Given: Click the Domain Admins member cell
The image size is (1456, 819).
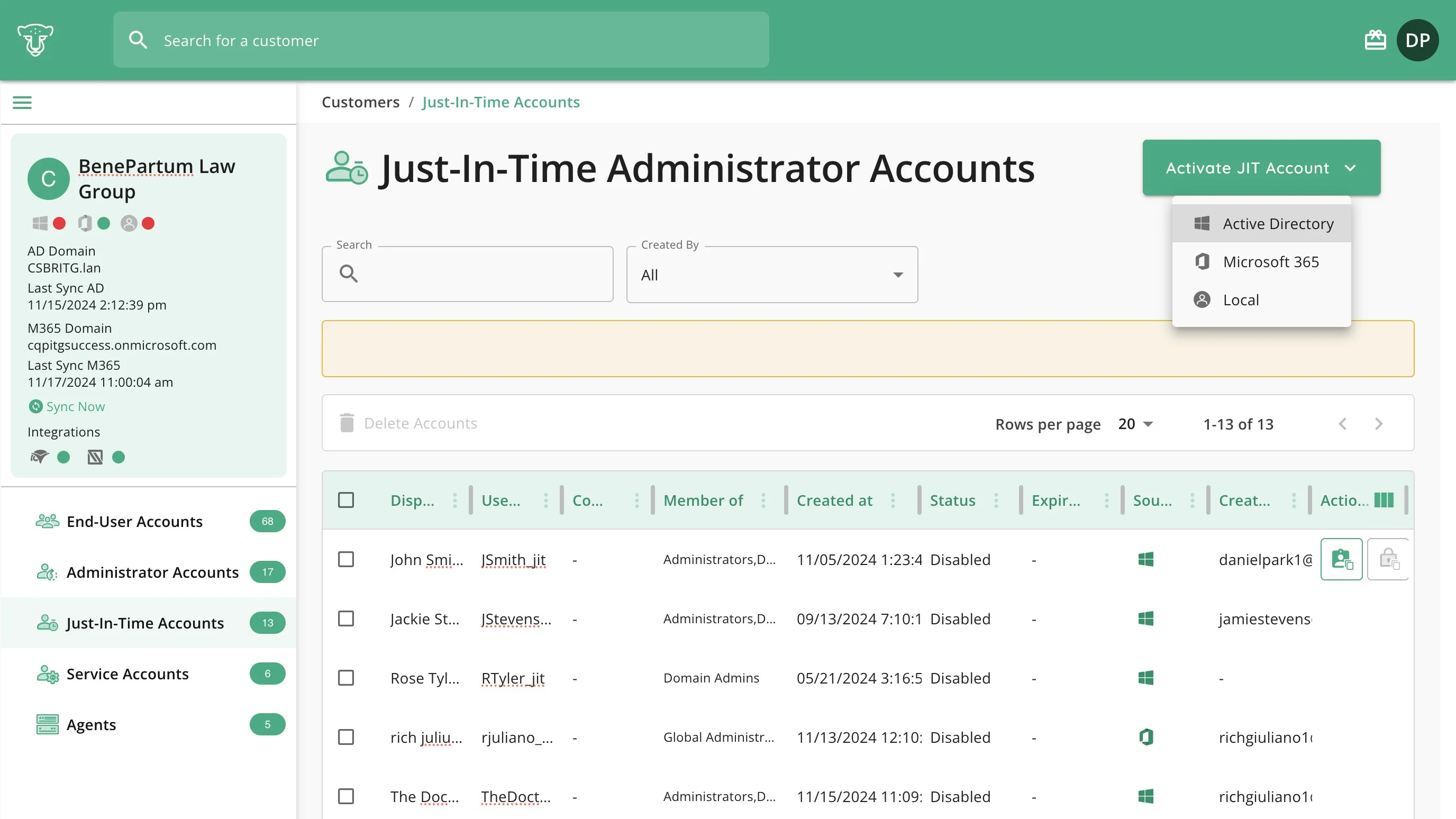Looking at the screenshot, I should [711, 678].
